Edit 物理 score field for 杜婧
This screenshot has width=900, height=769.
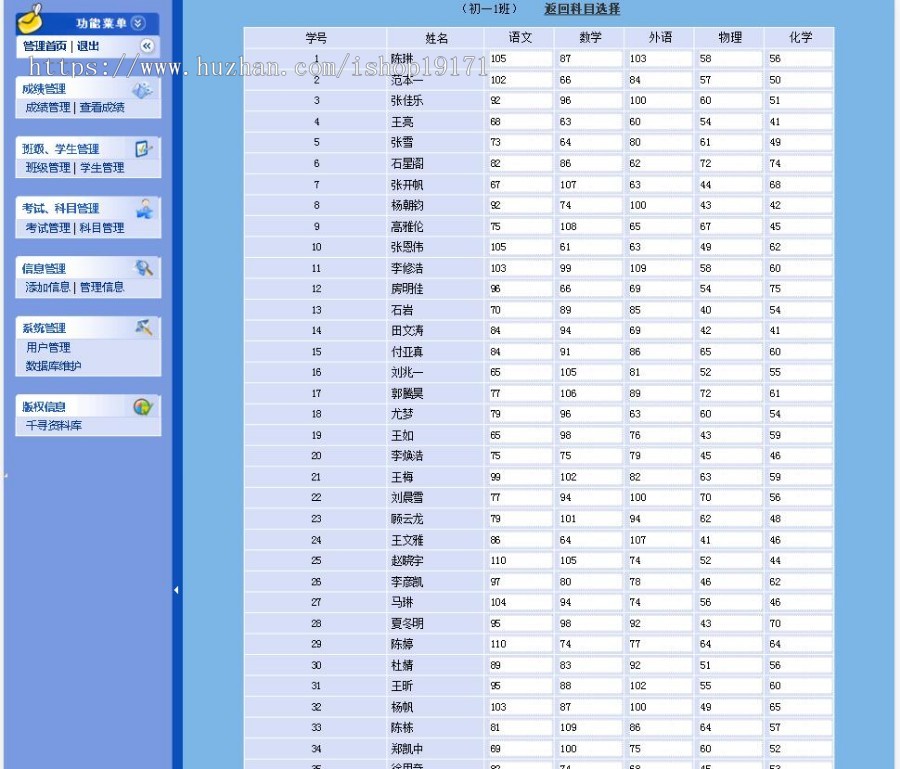[x=730, y=666]
